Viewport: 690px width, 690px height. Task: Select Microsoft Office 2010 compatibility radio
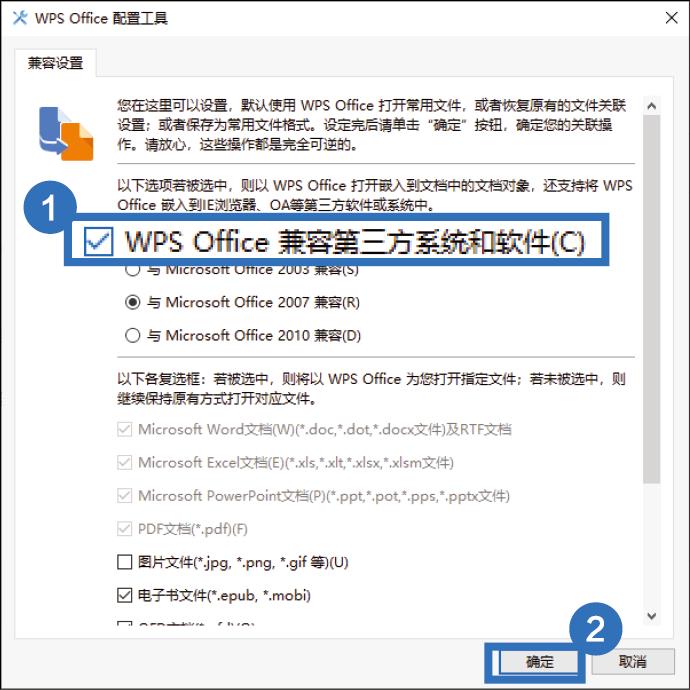click(x=132, y=336)
